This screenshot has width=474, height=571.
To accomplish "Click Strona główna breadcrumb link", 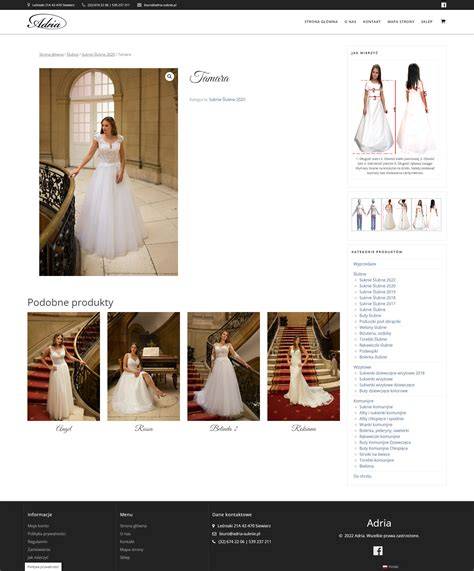I will click(x=51, y=54).
